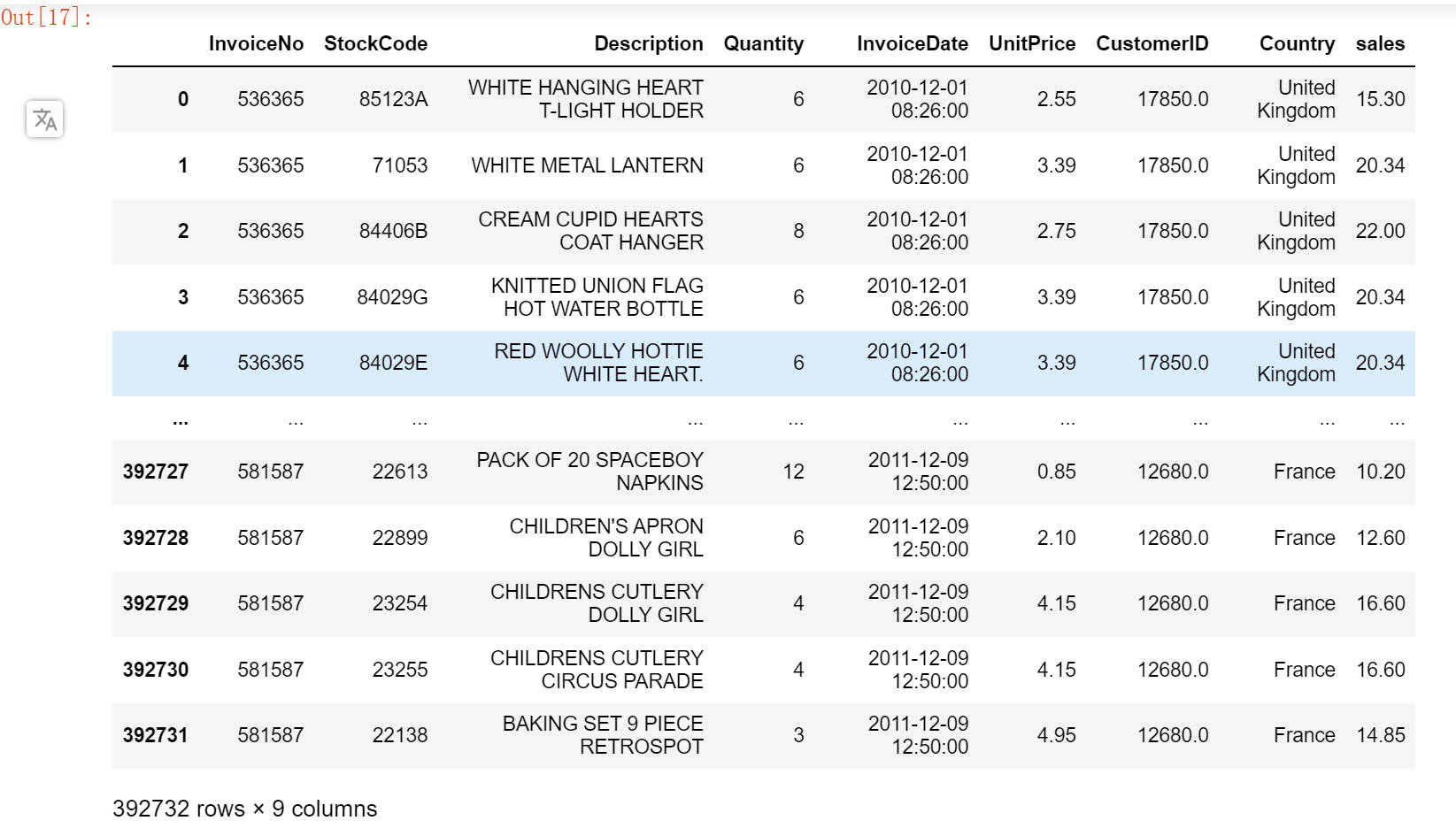The height and width of the screenshot is (836, 1456).
Task: Click sales value 10.20
Action: tap(1381, 472)
